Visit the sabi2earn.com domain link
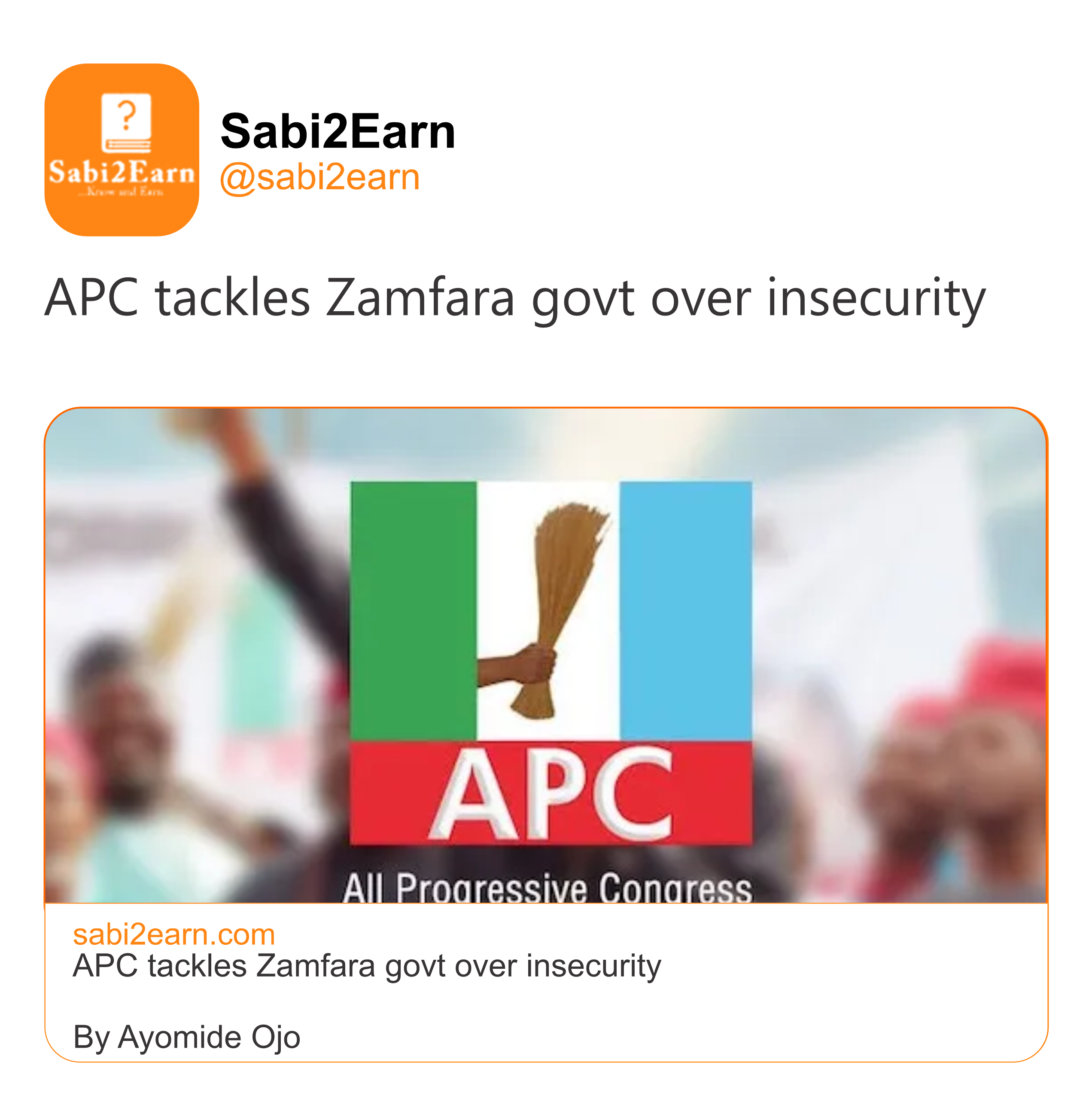 click(x=174, y=935)
